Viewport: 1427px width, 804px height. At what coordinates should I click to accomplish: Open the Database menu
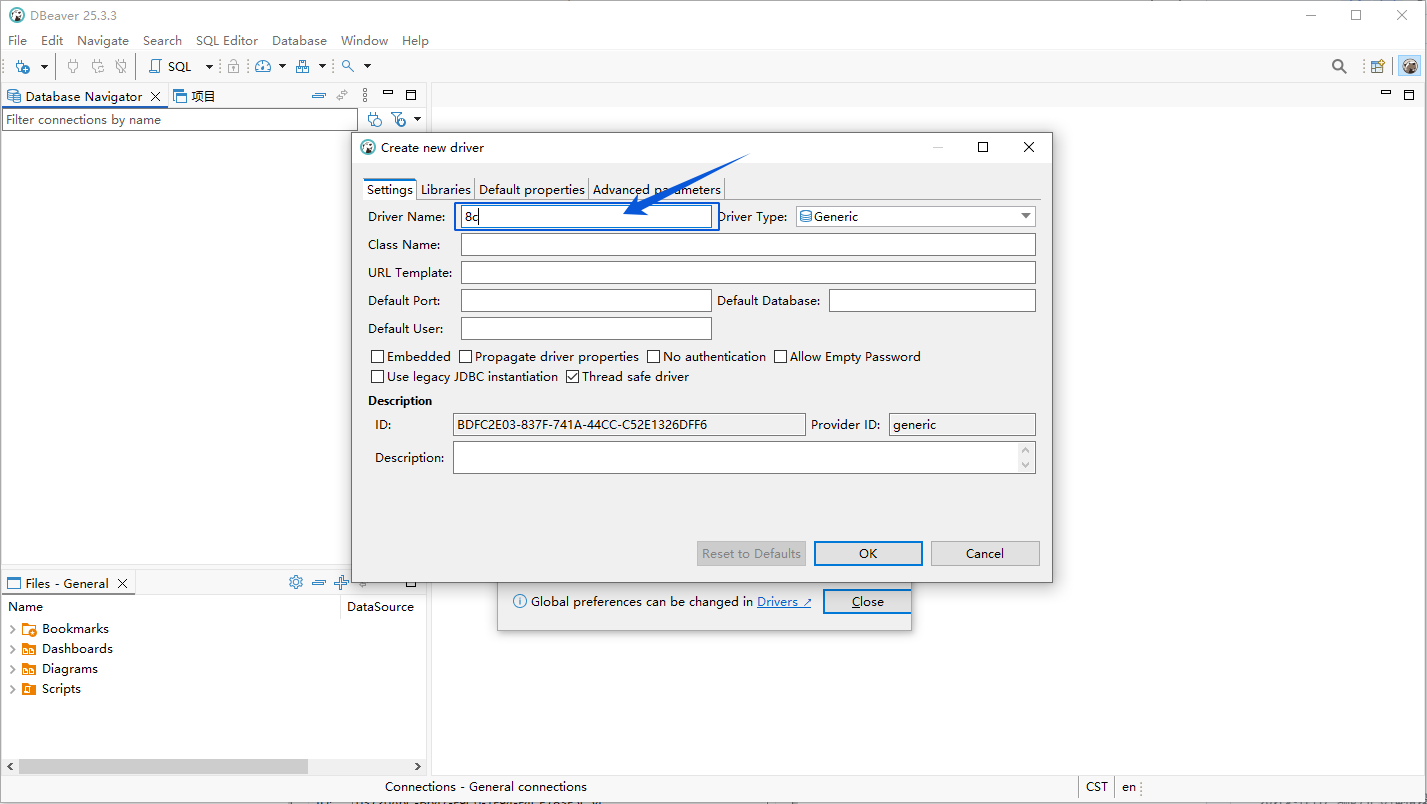300,41
